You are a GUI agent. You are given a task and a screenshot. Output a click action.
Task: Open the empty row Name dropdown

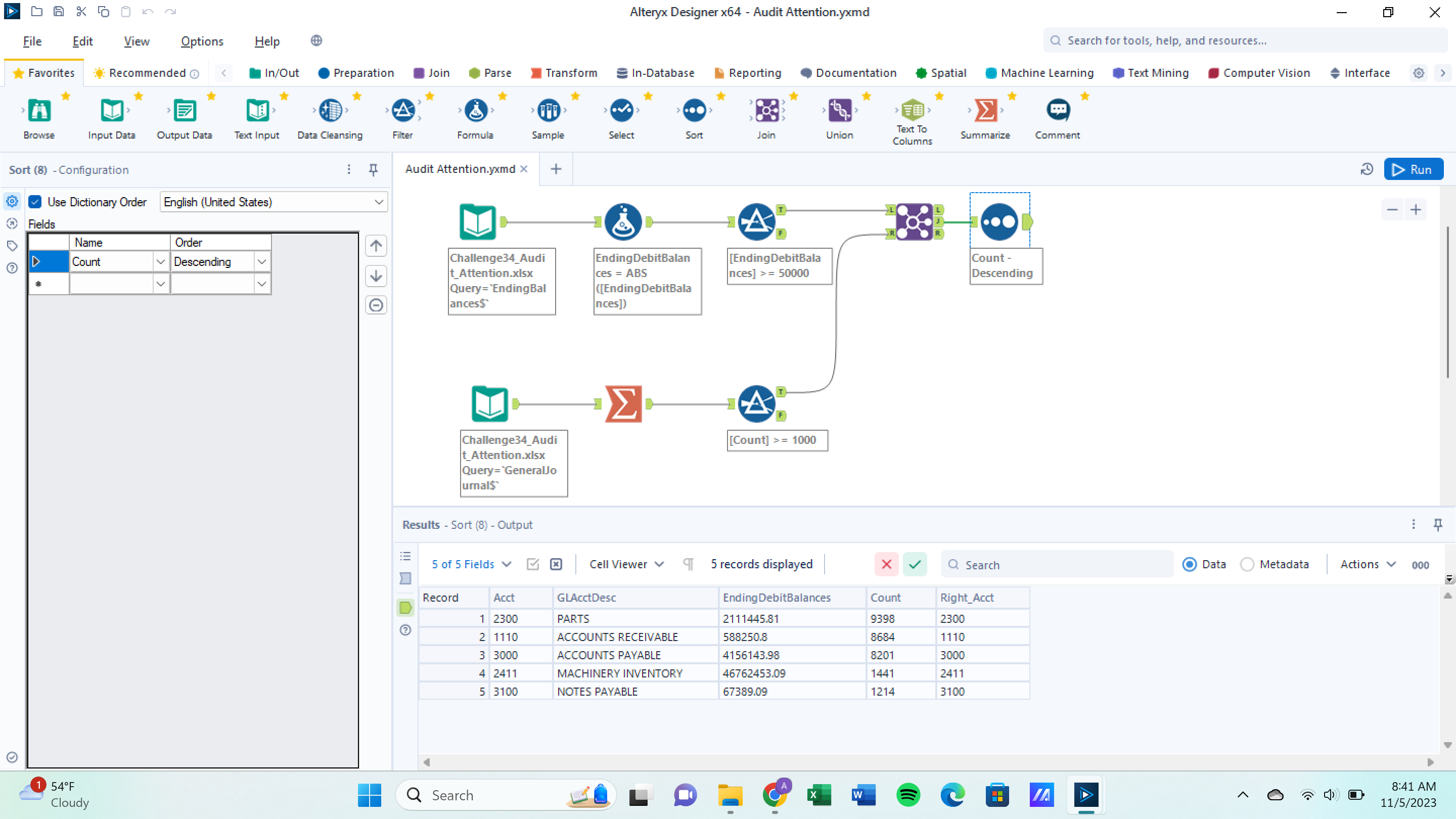click(161, 284)
